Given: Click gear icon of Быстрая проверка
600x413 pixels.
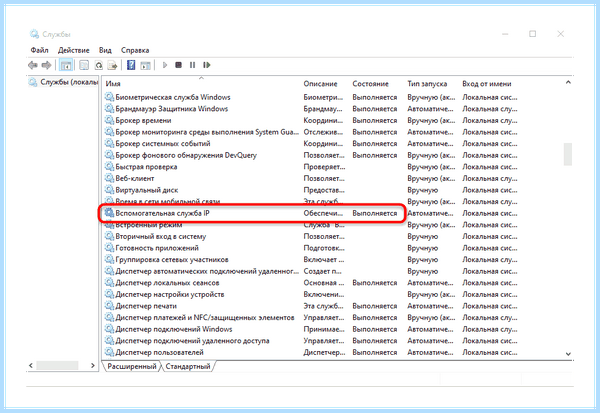Looking at the screenshot, I should coord(109,167).
